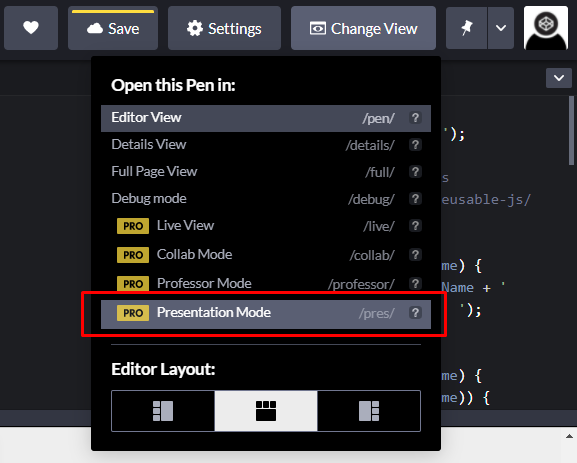Click the /pen/ URL text
Image resolution: width=577 pixels, height=463 pixels.
click(378, 119)
